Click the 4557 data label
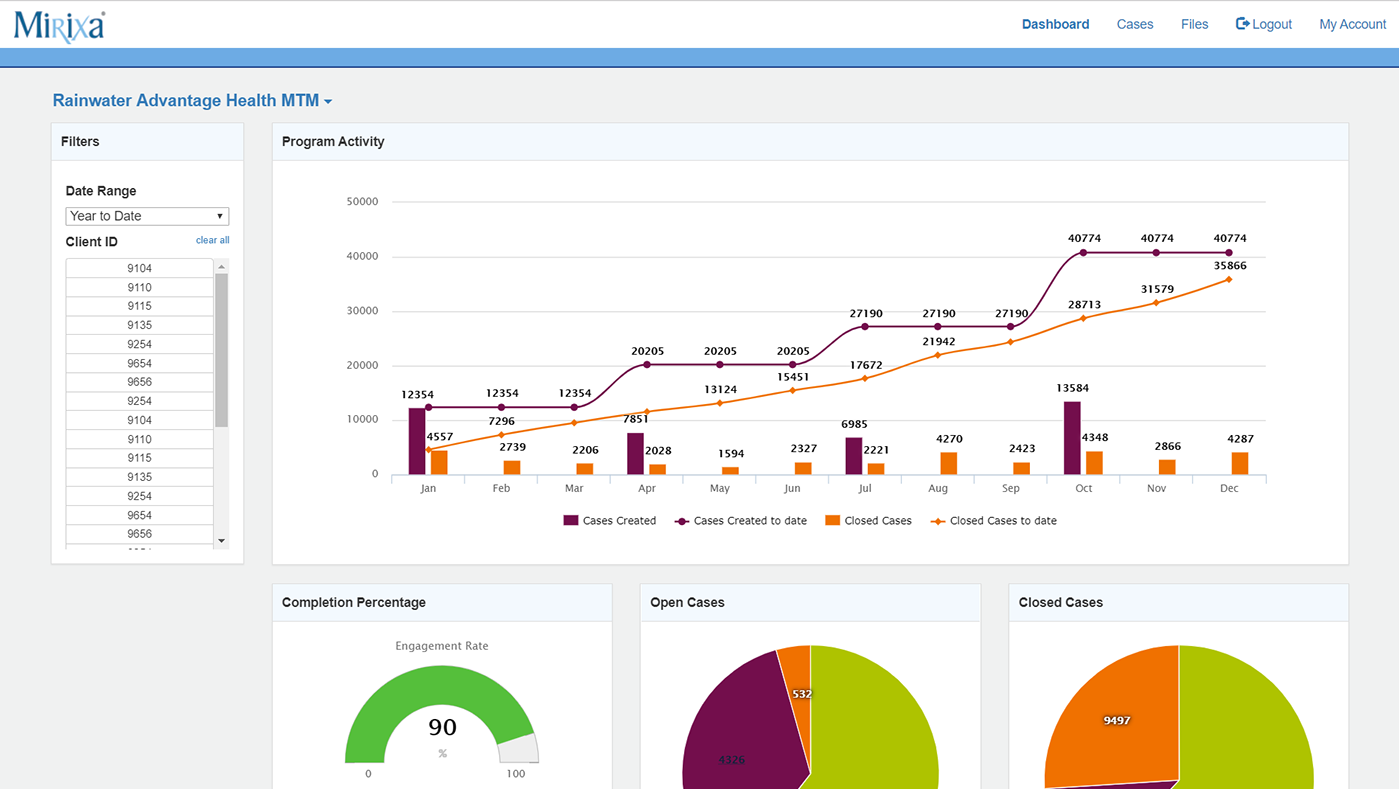The width and height of the screenshot is (1399, 789). tap(440, 437)
